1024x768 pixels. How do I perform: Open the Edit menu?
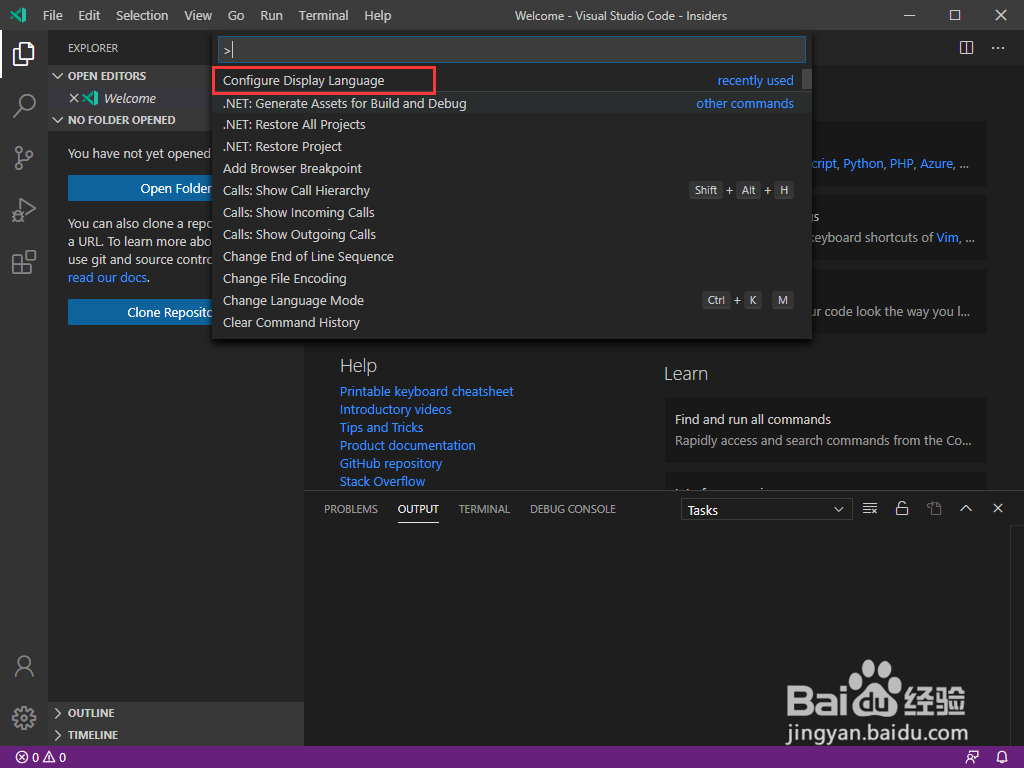coord(89,15)
